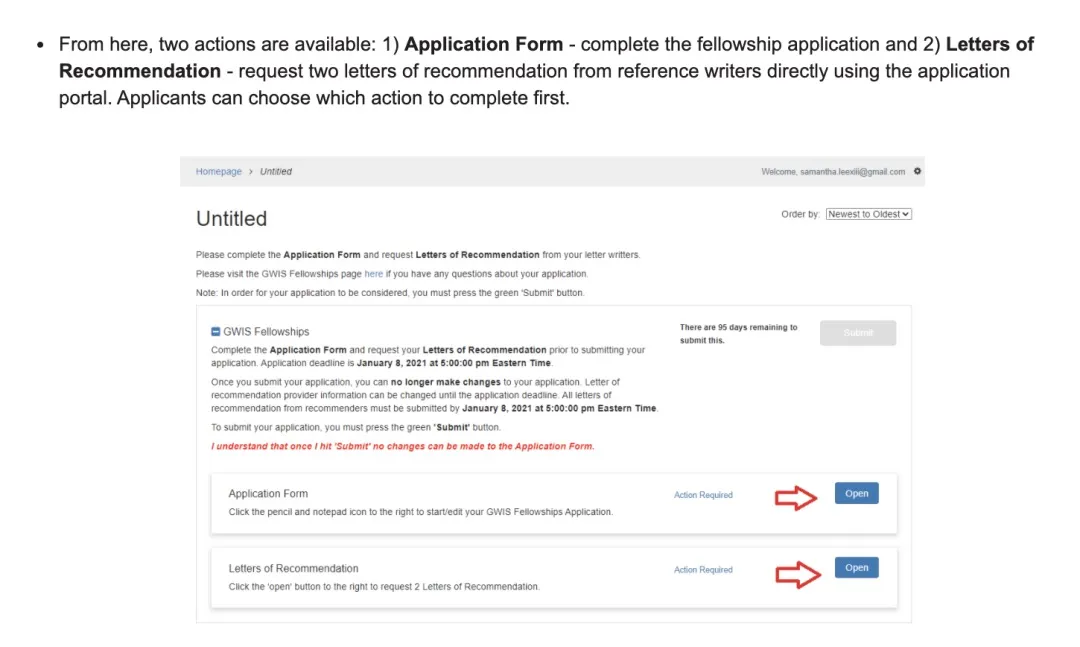The width and height of the screenshot is (1080, 647).
Task: Select the Letters of Recommendation row title
Action: [293, 569]
